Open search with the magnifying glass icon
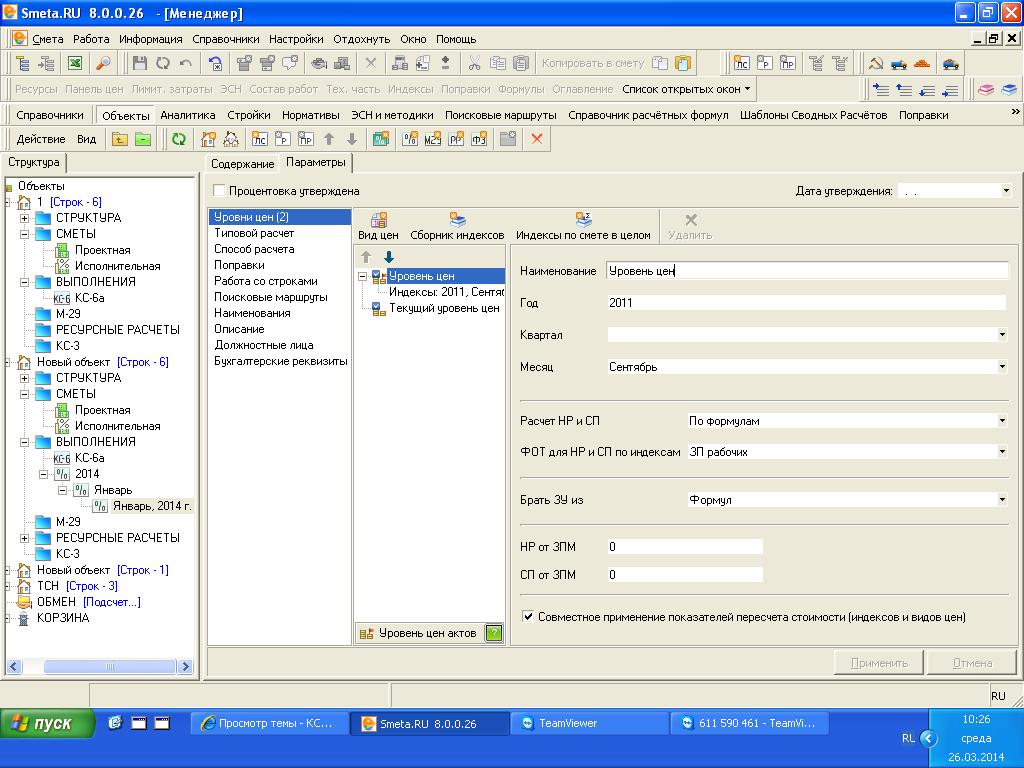1024x768 pixels. [103, 63]
